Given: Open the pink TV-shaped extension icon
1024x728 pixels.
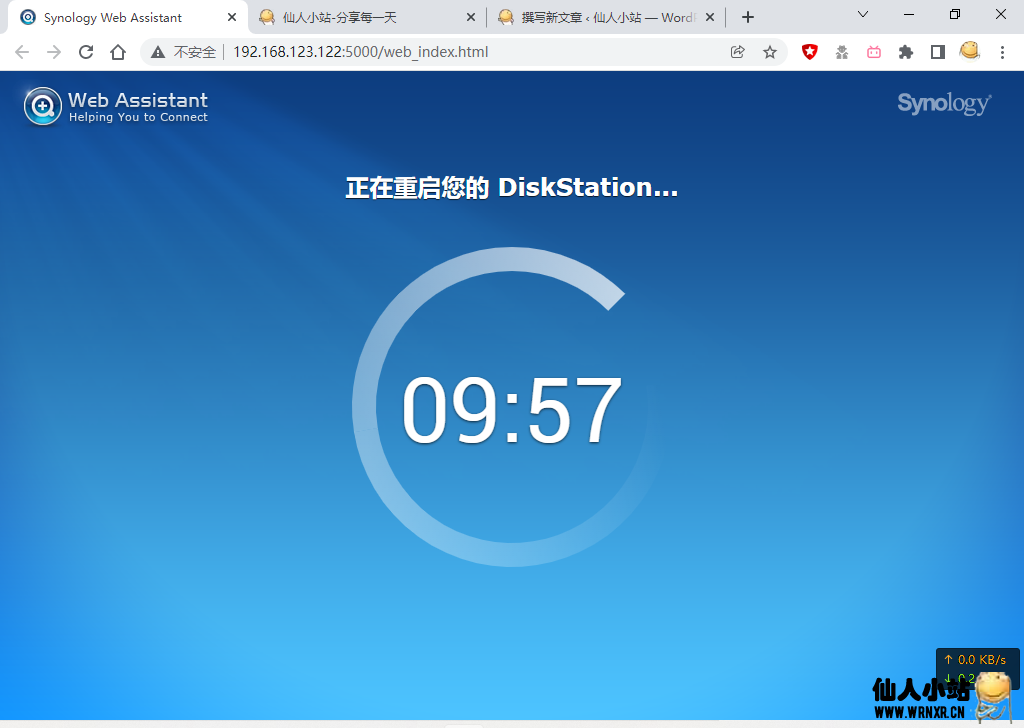Looking at the screenshot, I should pos(873,52).
